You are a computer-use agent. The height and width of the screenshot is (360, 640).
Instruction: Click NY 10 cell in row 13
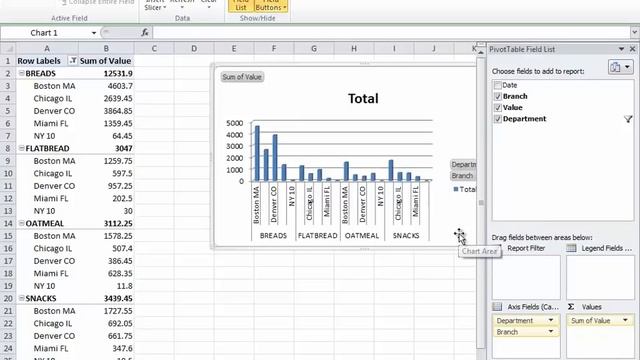pos(47,211)
